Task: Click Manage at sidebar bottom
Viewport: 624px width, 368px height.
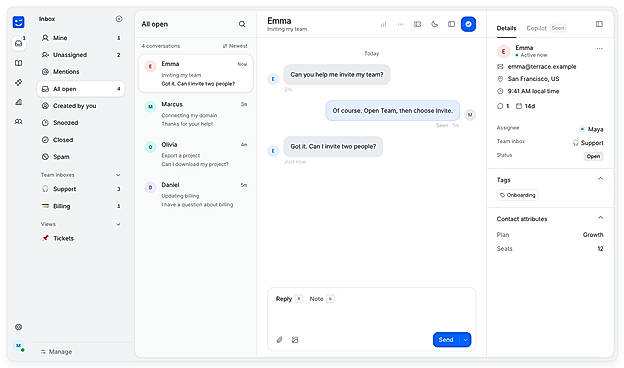Action: 56,352
